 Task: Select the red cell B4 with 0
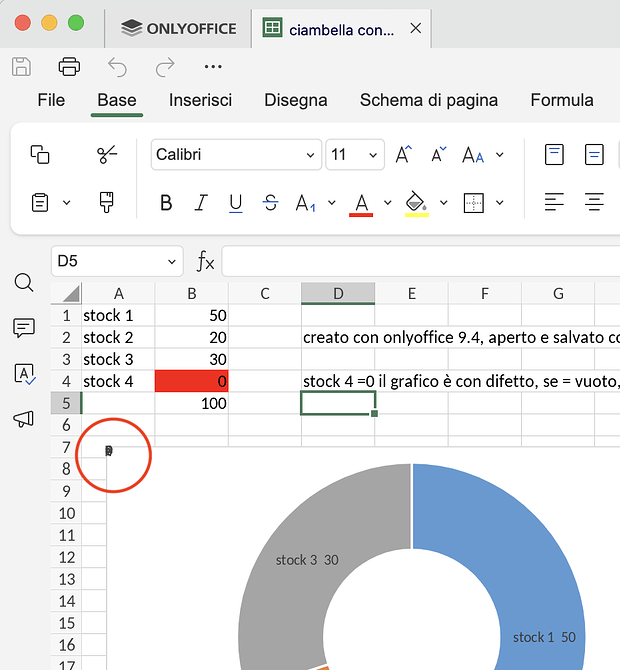point(192,381)
